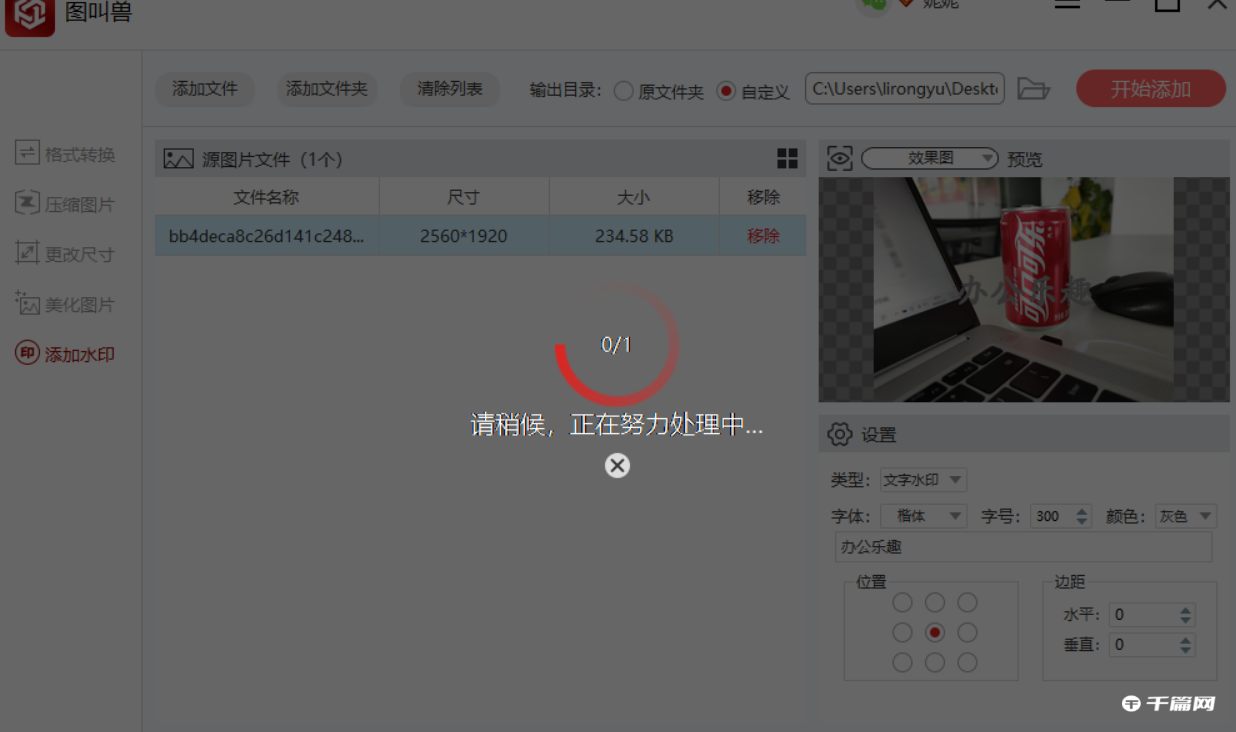
Task: Open the 字体 font dropdown
Action: pyautogui.click(x=923, y=515)
